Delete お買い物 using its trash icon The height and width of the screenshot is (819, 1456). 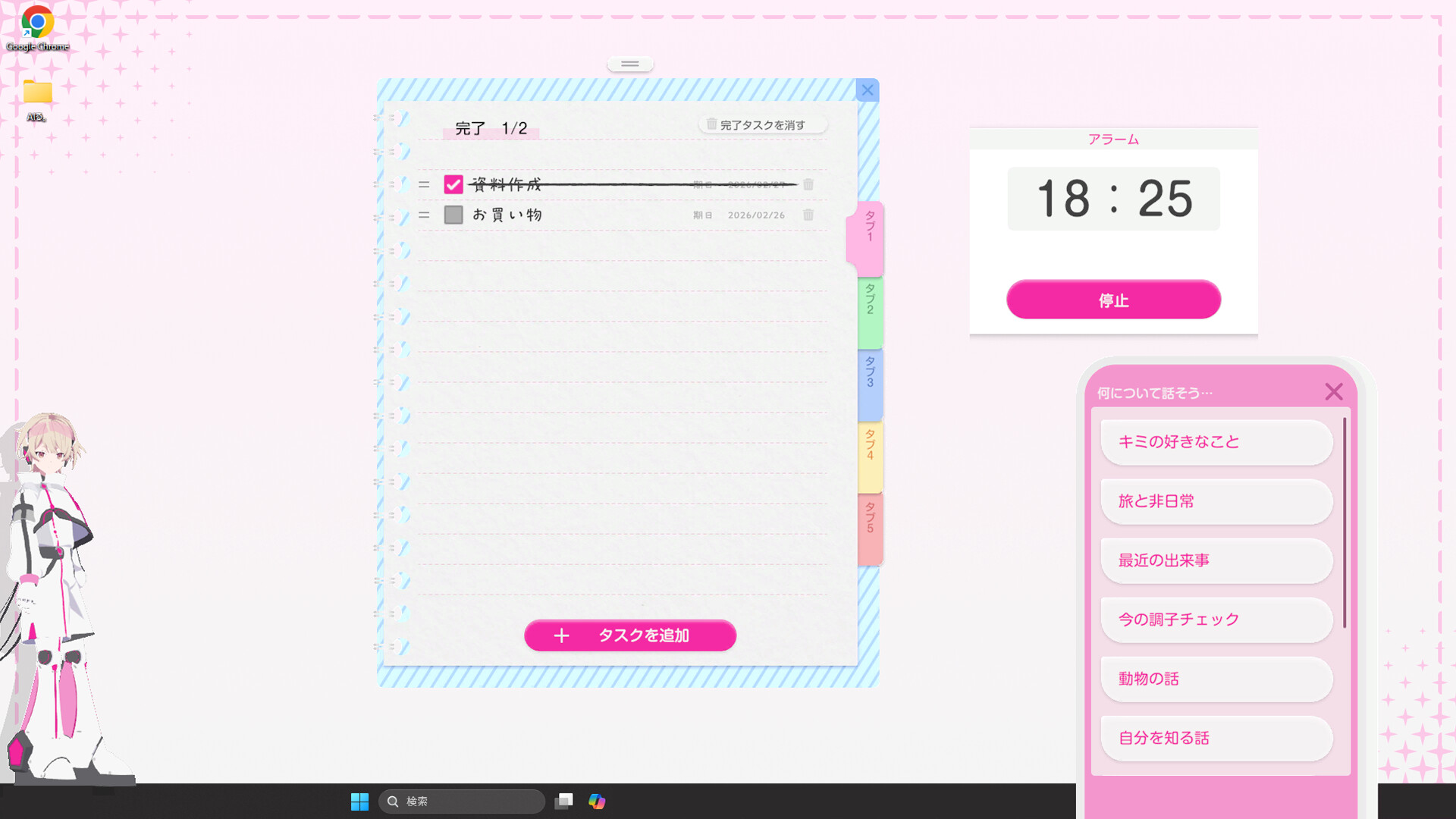[x=808, y=215]
